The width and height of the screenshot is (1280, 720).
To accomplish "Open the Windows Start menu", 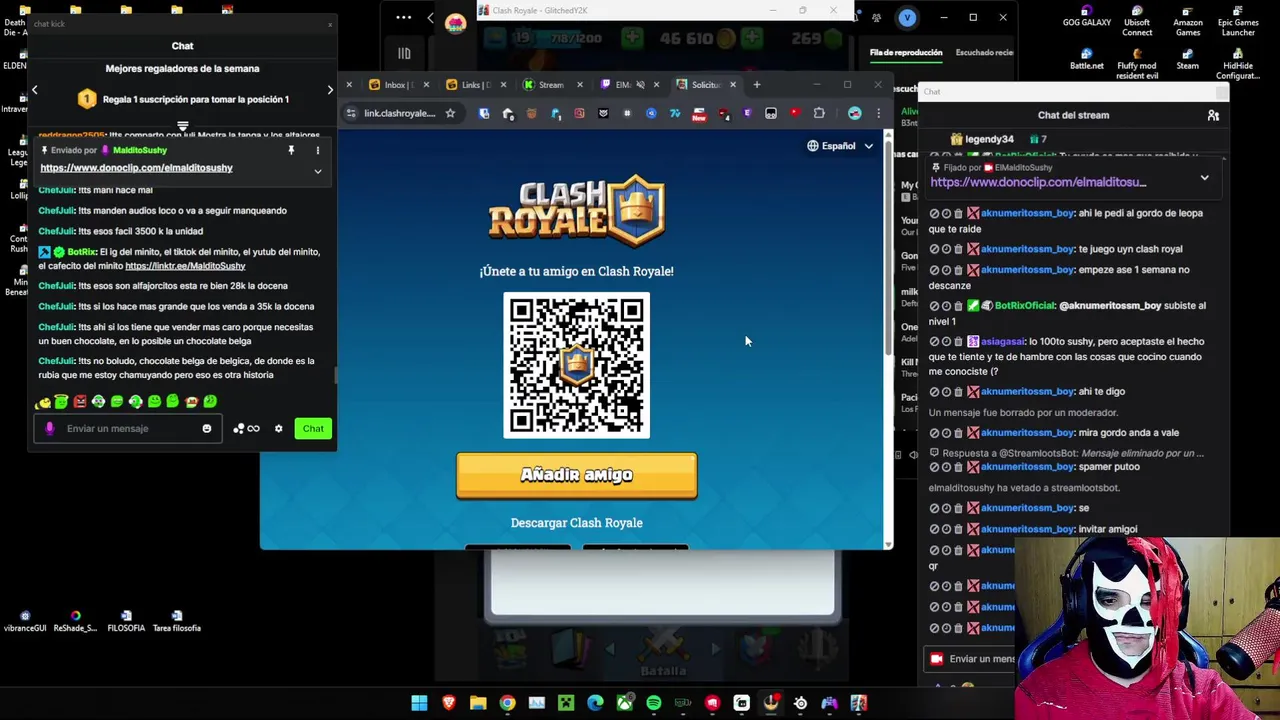I will point(419,703).
